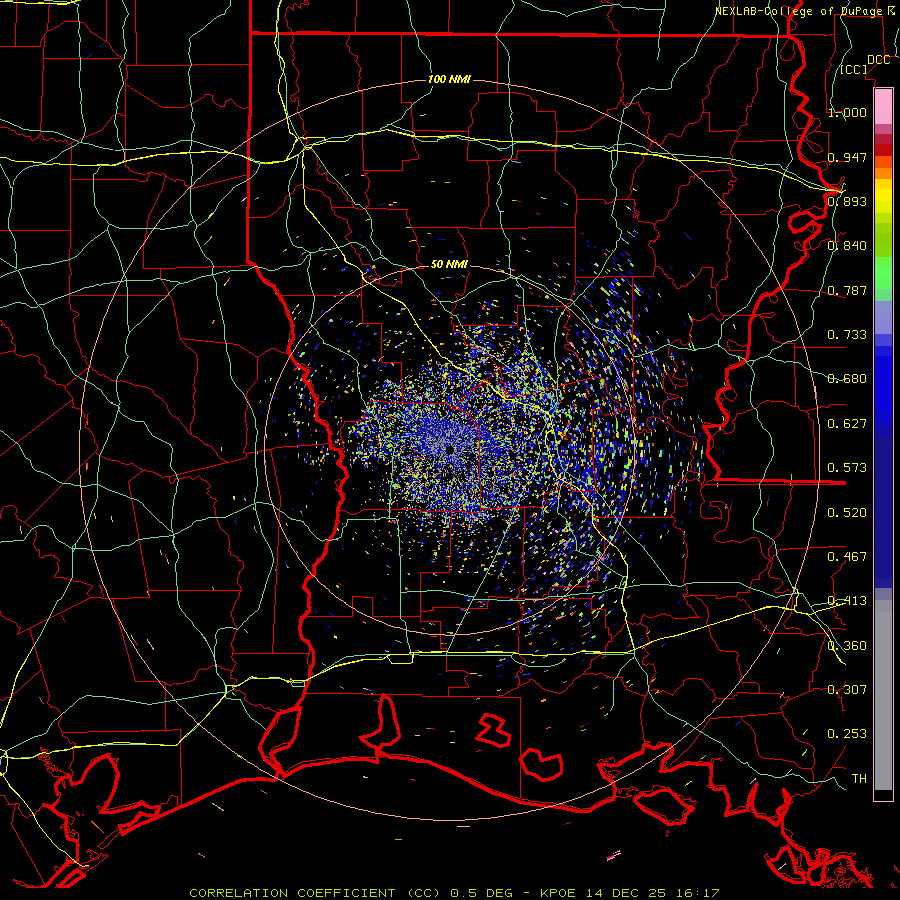Click the [CC] label above the color scale
The image size is (900, 900).
tap(854, 69)
